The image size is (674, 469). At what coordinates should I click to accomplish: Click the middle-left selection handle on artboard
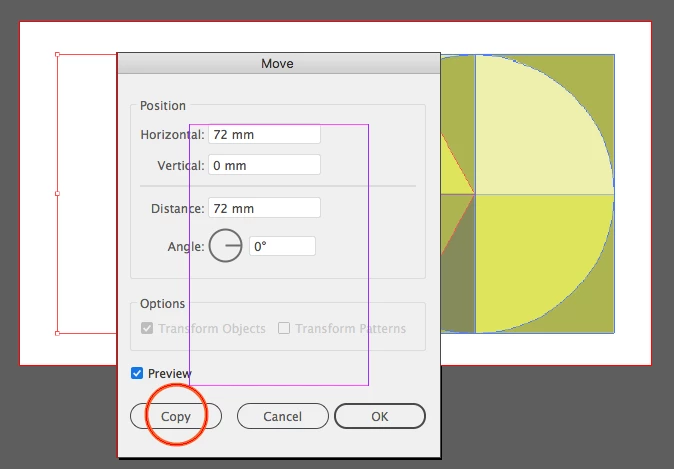coord(58,194)
